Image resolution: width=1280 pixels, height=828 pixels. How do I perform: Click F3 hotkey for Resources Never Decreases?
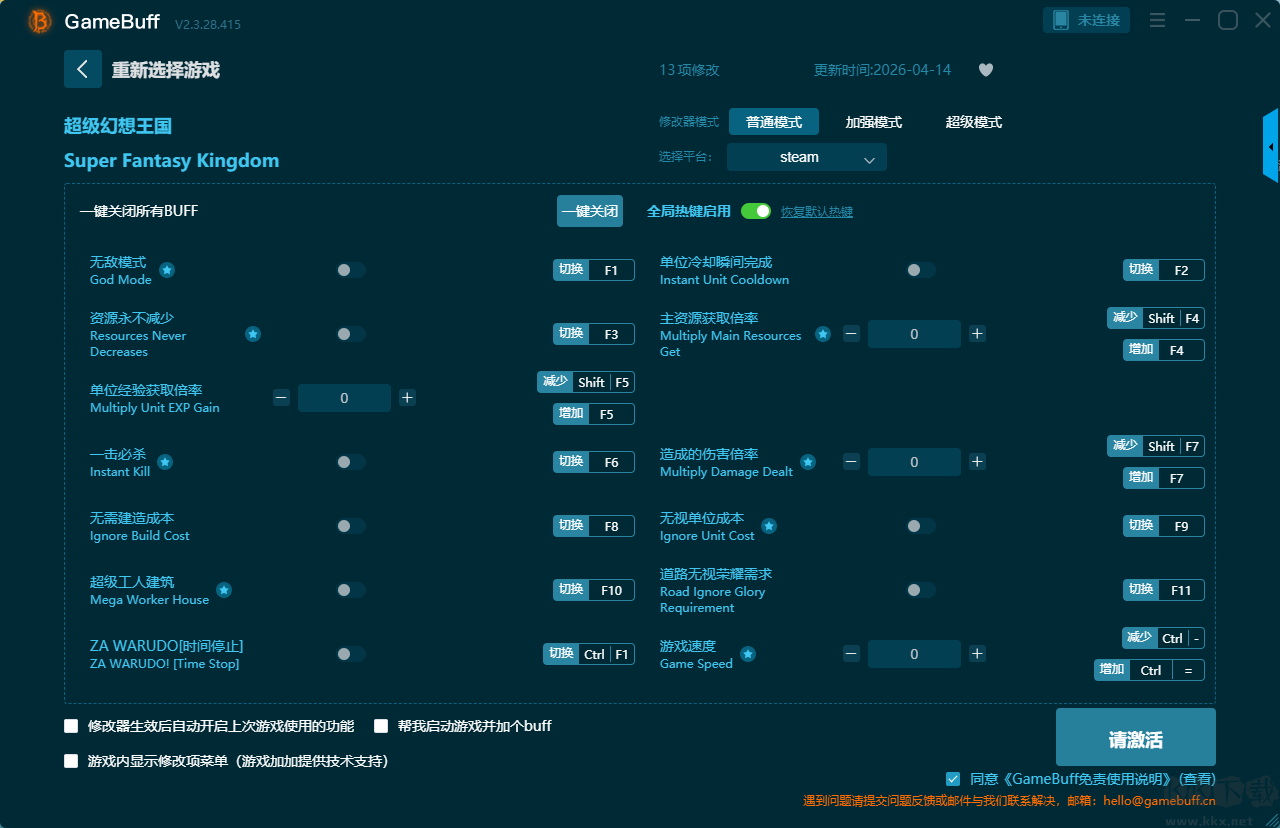594,334
